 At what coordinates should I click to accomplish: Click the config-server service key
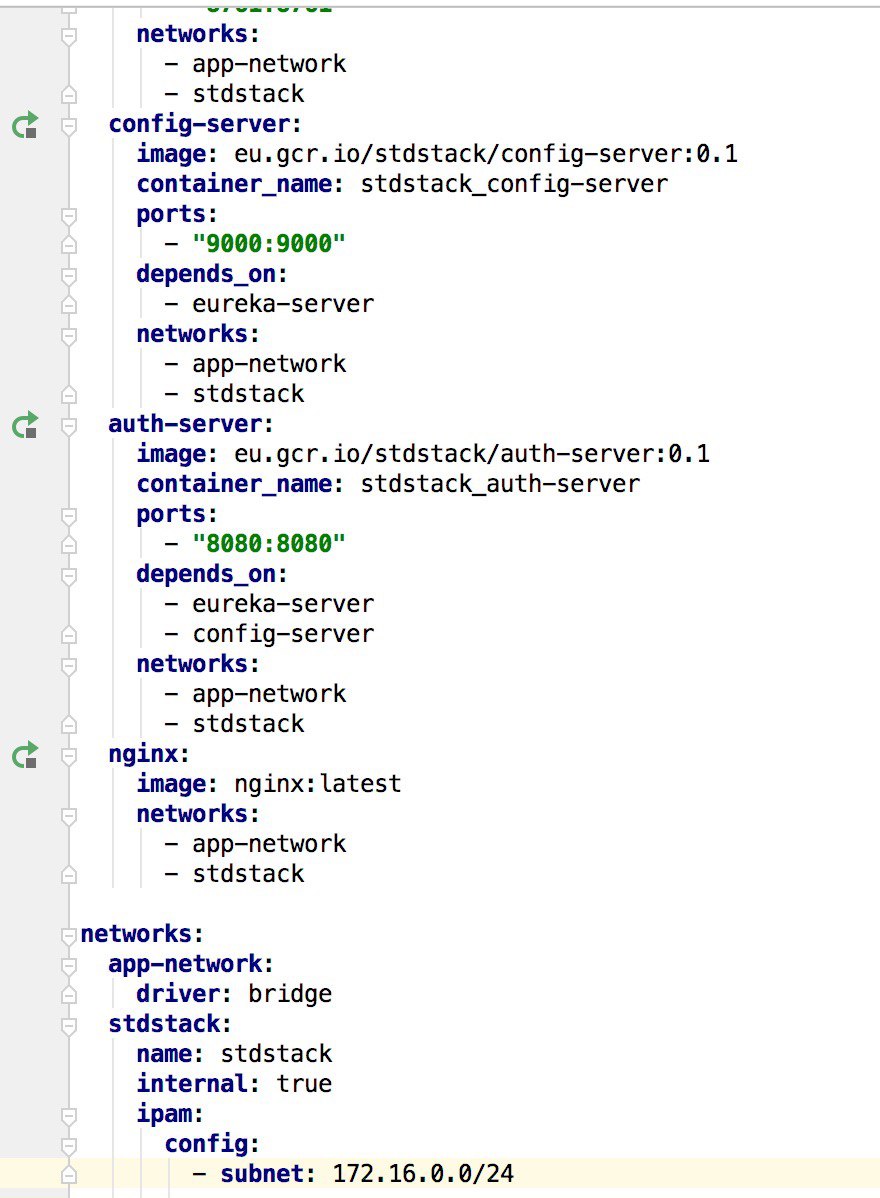coord(205,125)
